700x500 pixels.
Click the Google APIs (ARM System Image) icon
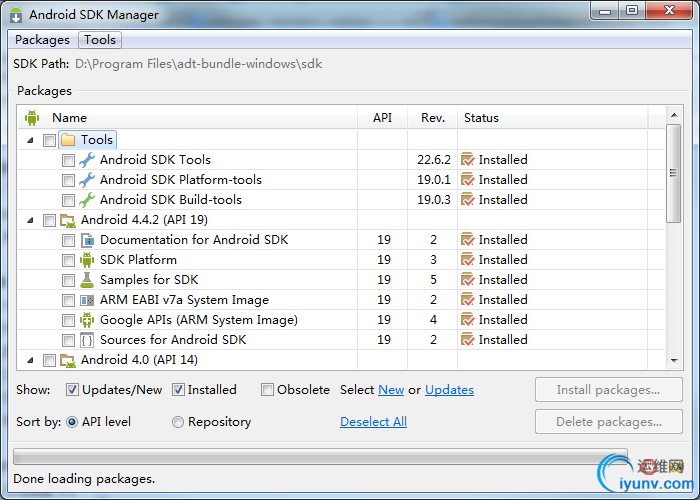pyautogui.click(x=87, y=320)
